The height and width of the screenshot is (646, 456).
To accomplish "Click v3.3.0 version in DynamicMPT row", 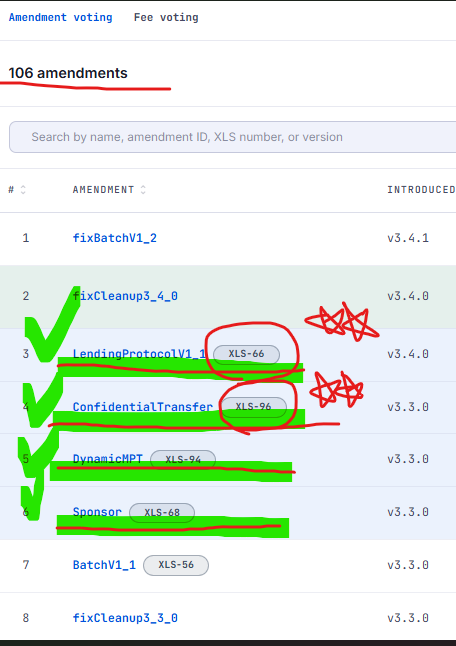I will coord(408,459).
